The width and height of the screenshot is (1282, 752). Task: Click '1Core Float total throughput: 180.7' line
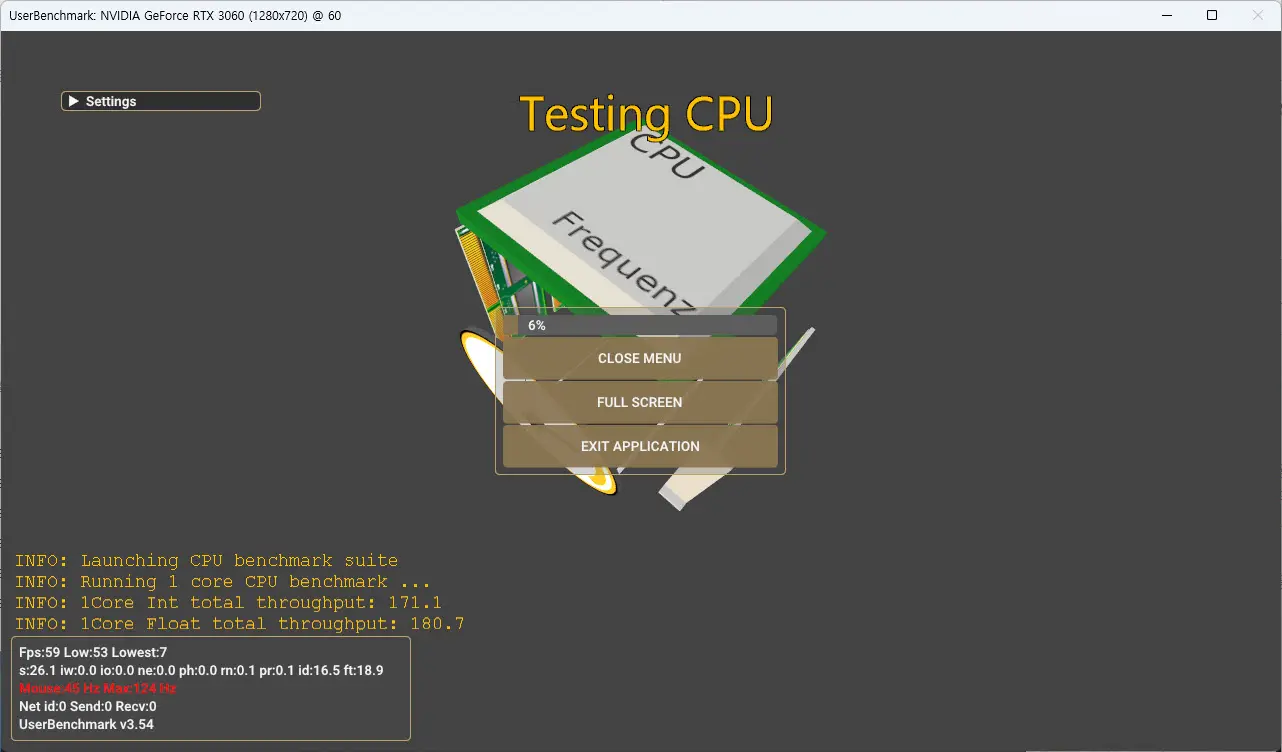(x=239, y=624)
